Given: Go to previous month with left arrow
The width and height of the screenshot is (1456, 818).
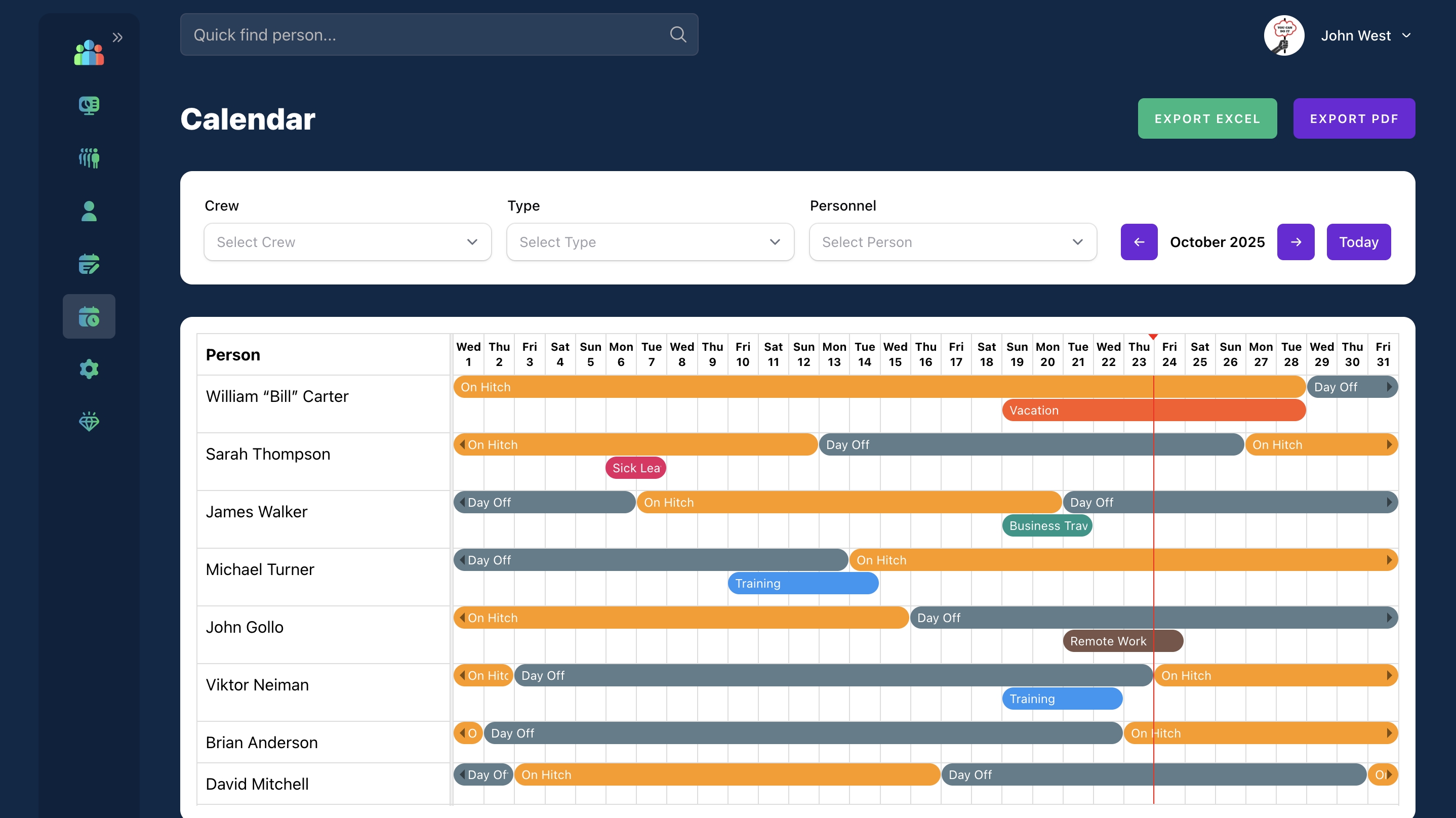Looking at the screenshot, I should coord(1139,242).
